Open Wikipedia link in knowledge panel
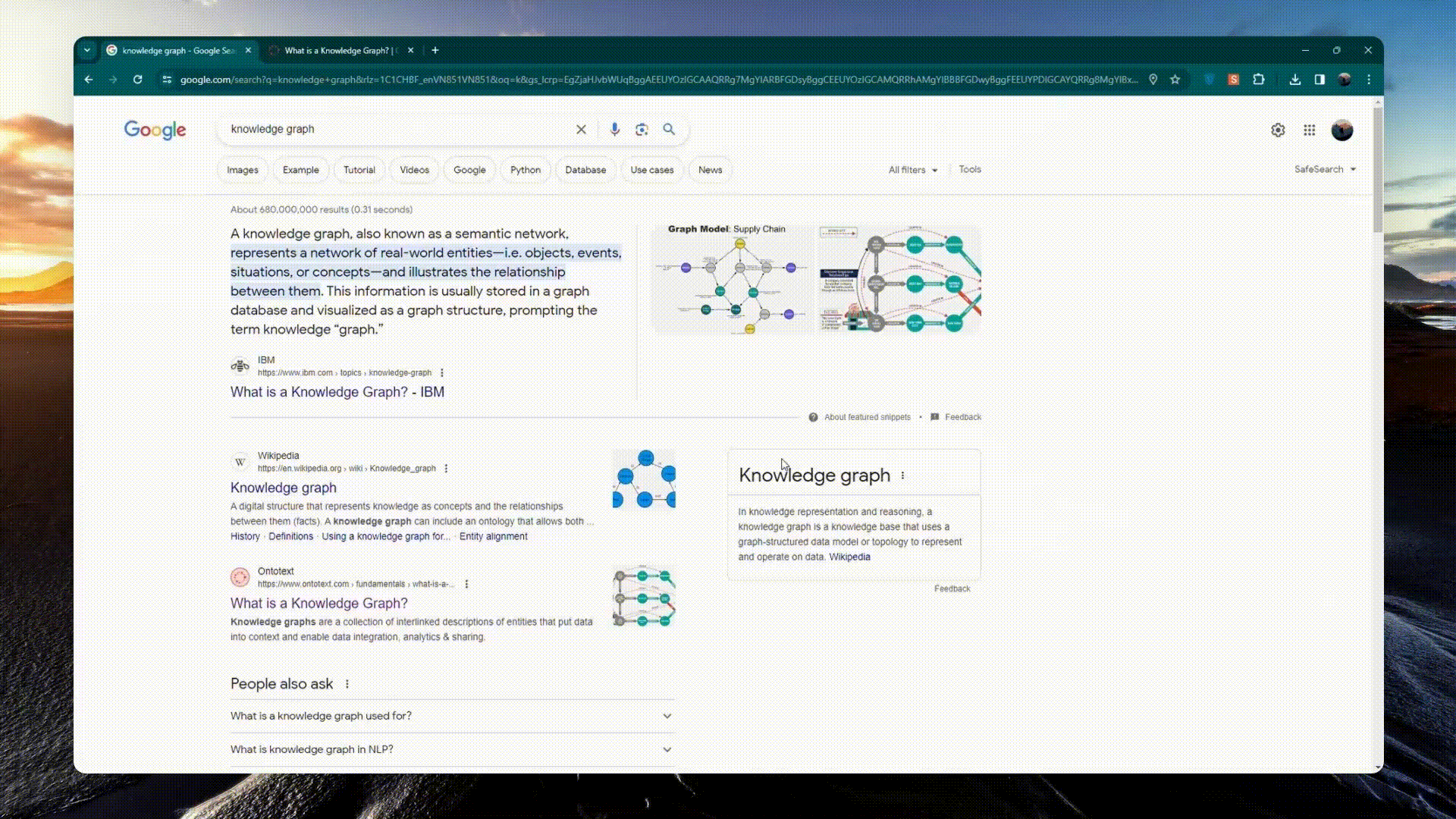This screenshot has width=1456, height=819. [x=849, y=557]
